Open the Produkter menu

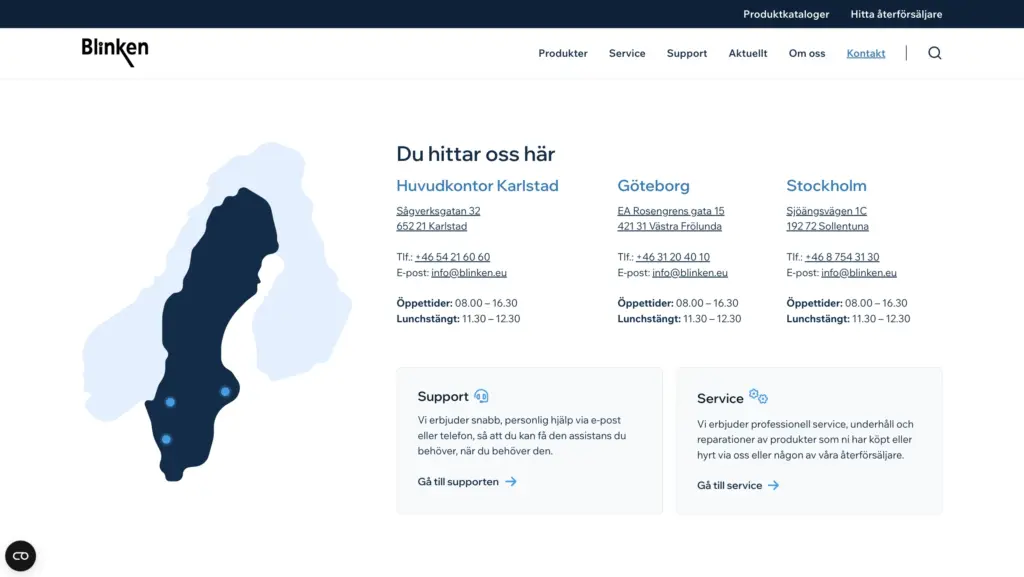(x=563, y=53)
